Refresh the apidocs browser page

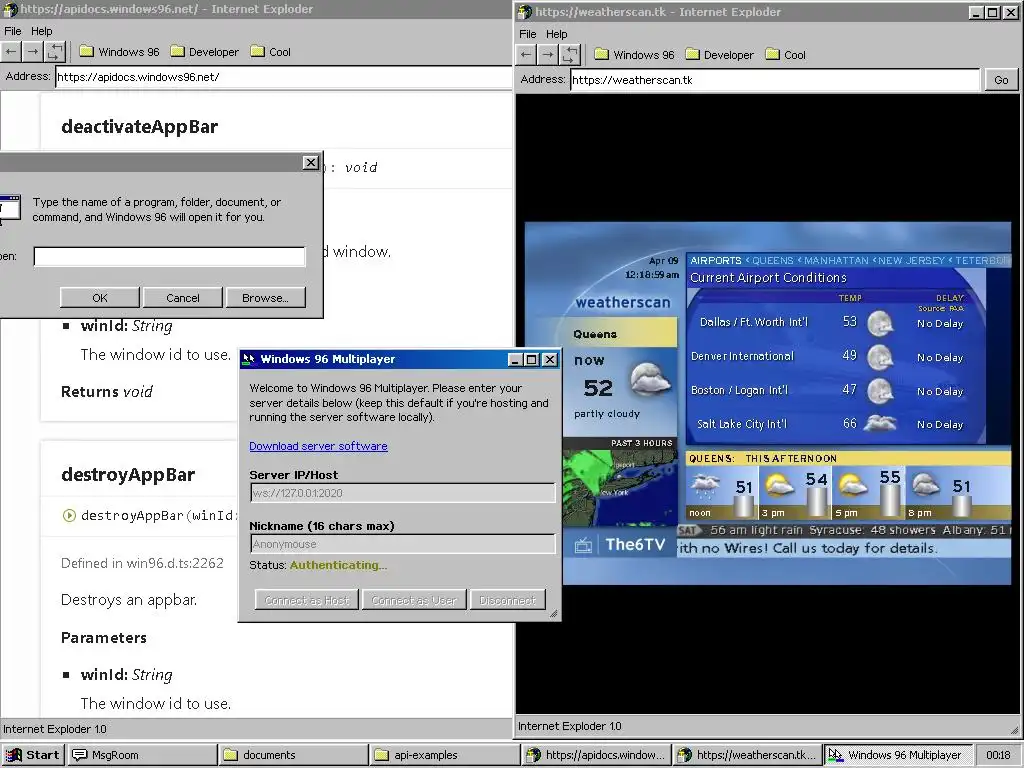click(56, 52)
